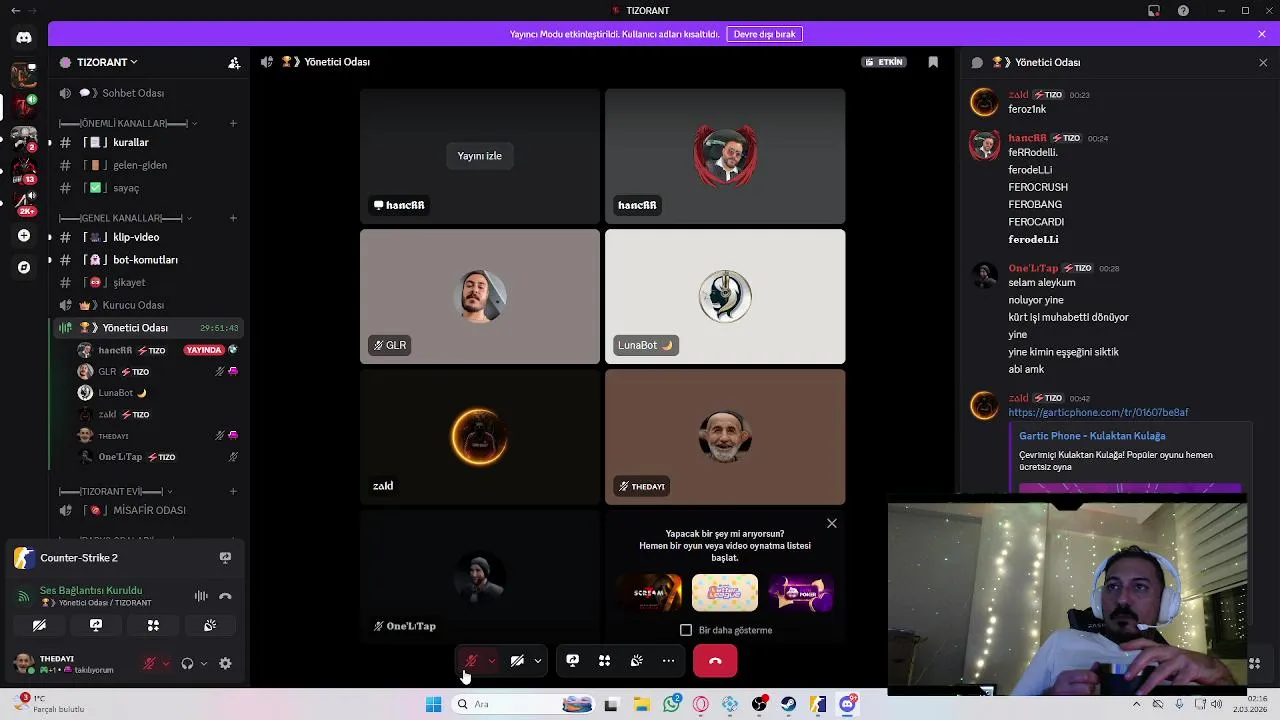Open the klip-video channel
The image size is (1280, 720).
pos(147,237)
